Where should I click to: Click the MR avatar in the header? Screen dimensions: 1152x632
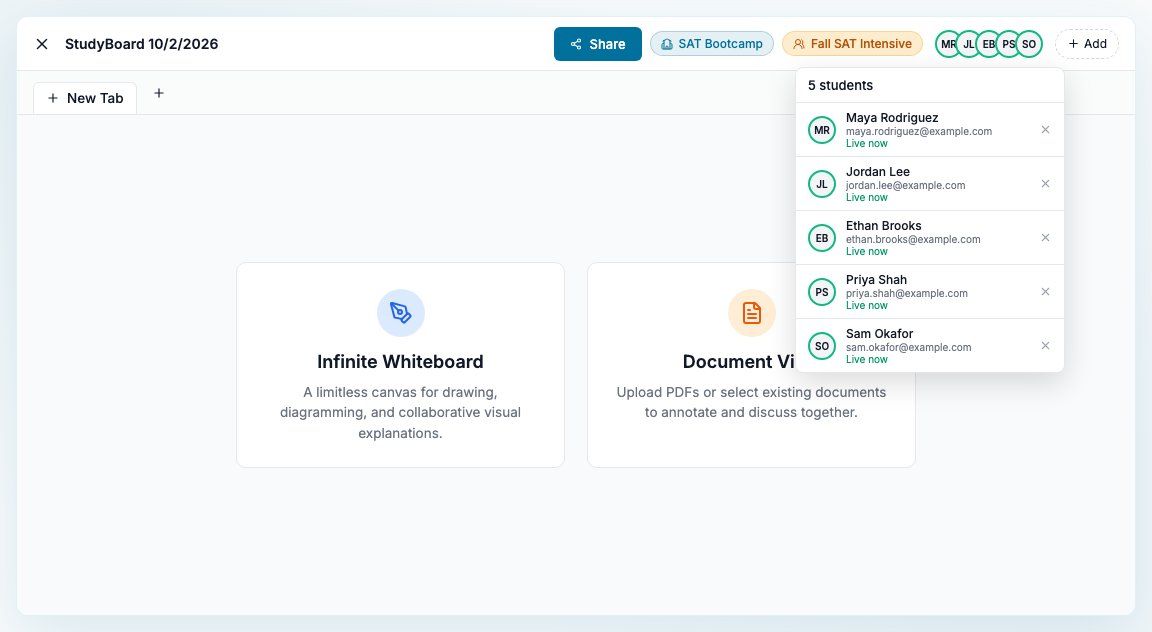946,44
